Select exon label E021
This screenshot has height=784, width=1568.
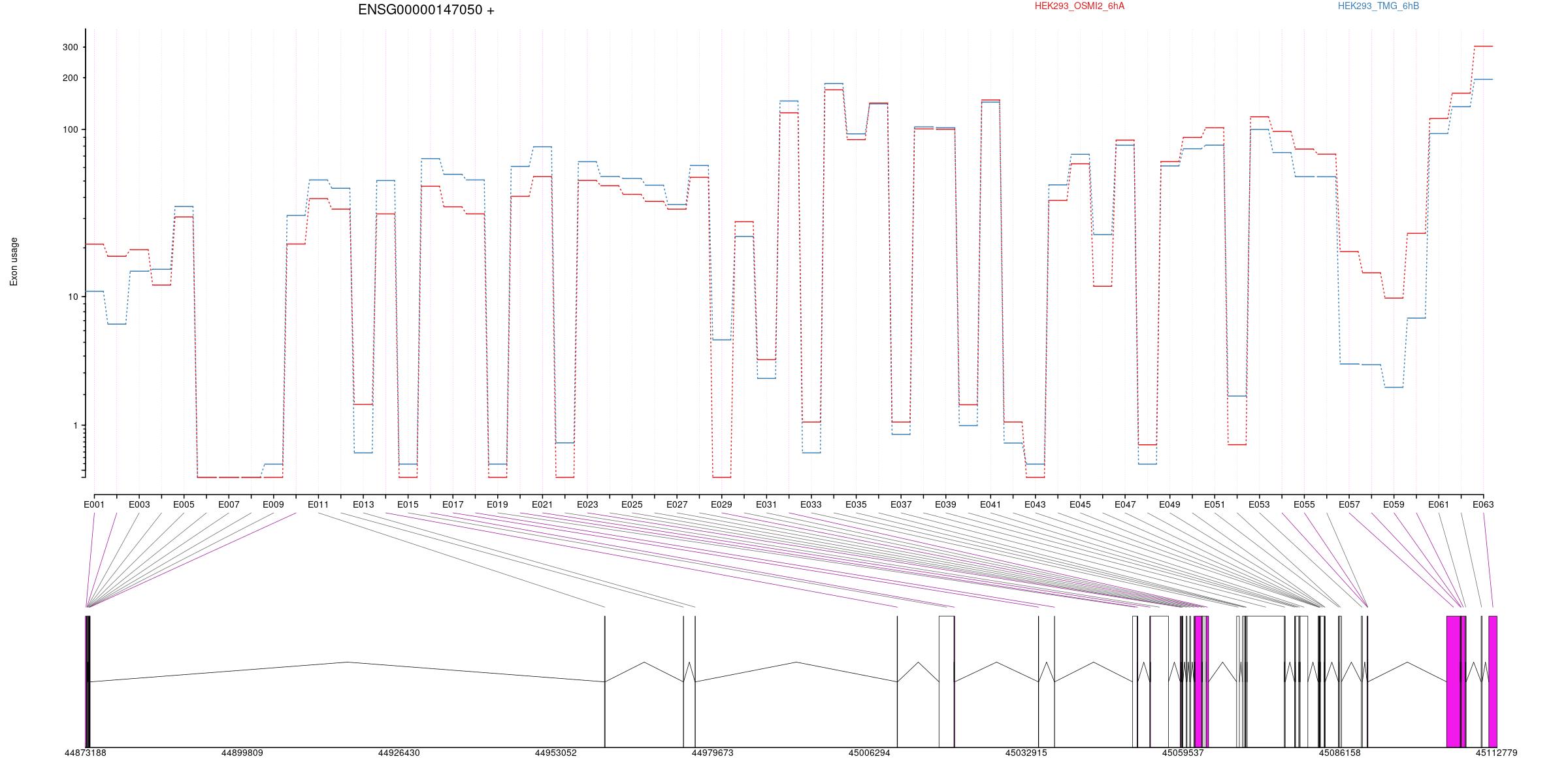point(542,504)
